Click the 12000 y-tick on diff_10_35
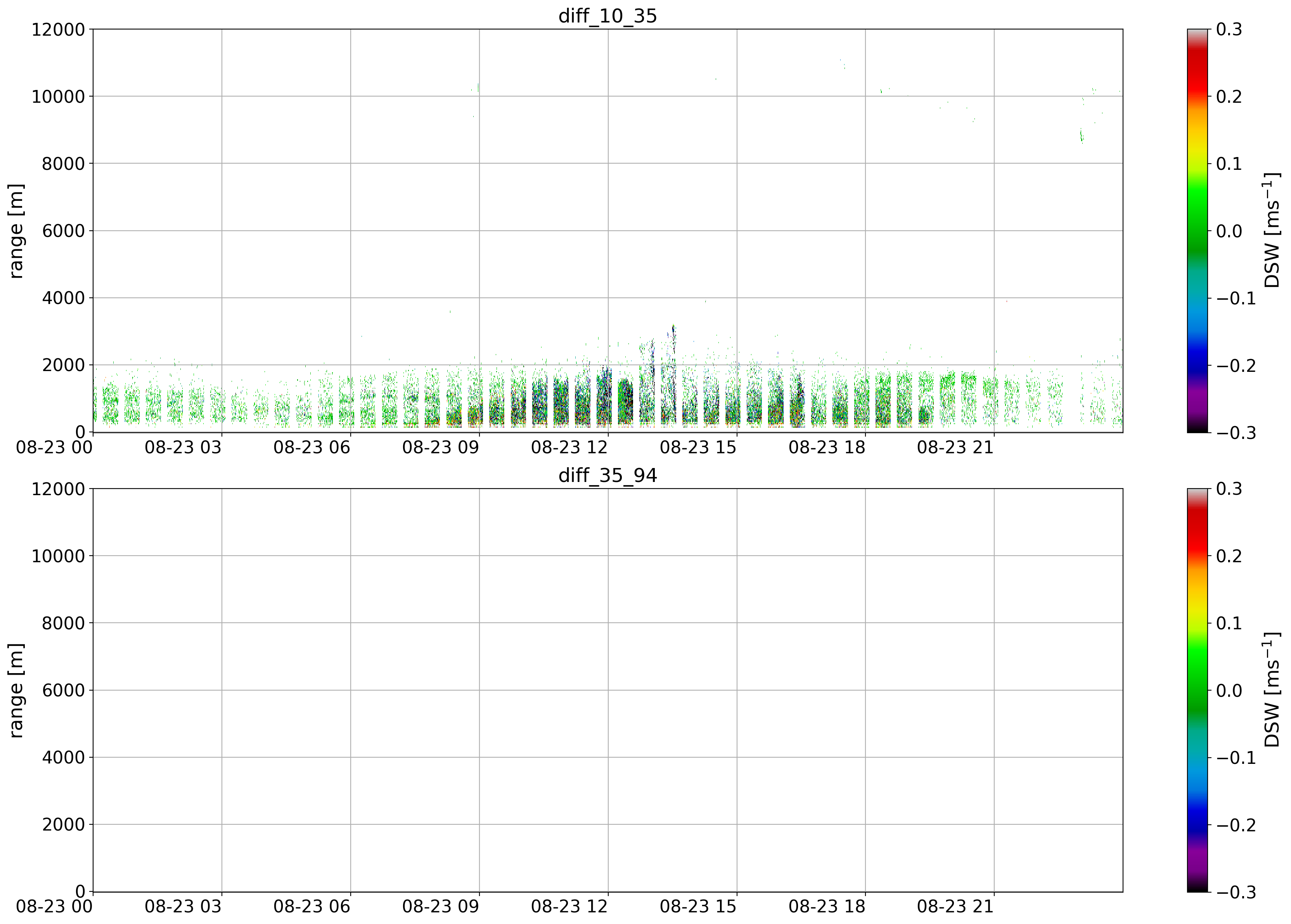1291x924 pixels. click(x=58, y=29)
